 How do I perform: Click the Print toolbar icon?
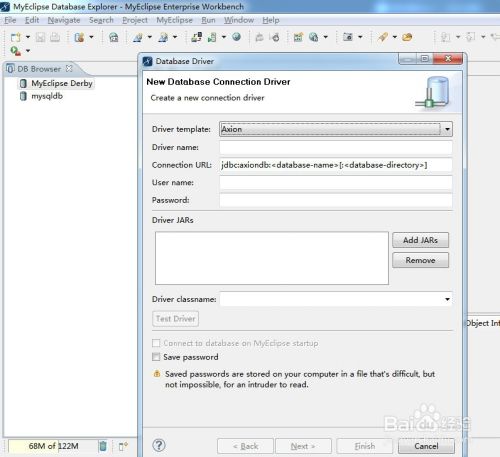pos(55,37)
